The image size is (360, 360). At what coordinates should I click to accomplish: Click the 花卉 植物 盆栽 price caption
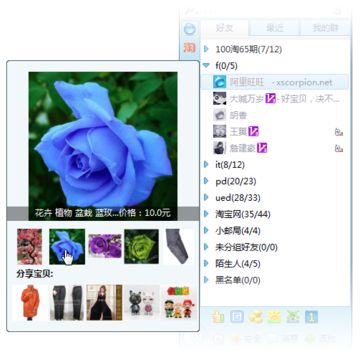tap(103, 213)
